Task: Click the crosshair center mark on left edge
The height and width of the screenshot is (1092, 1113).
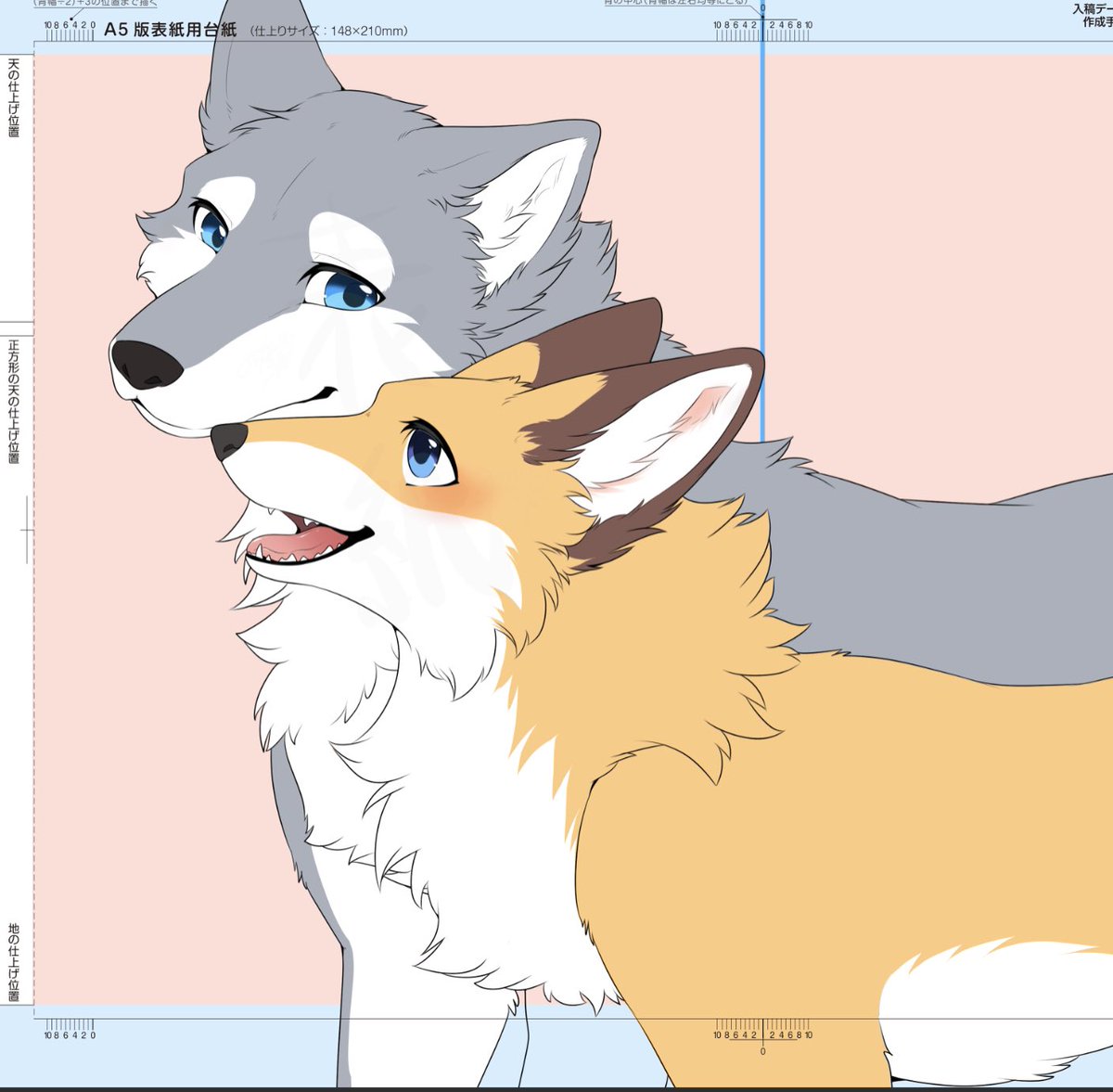Action: pos(28,531)
